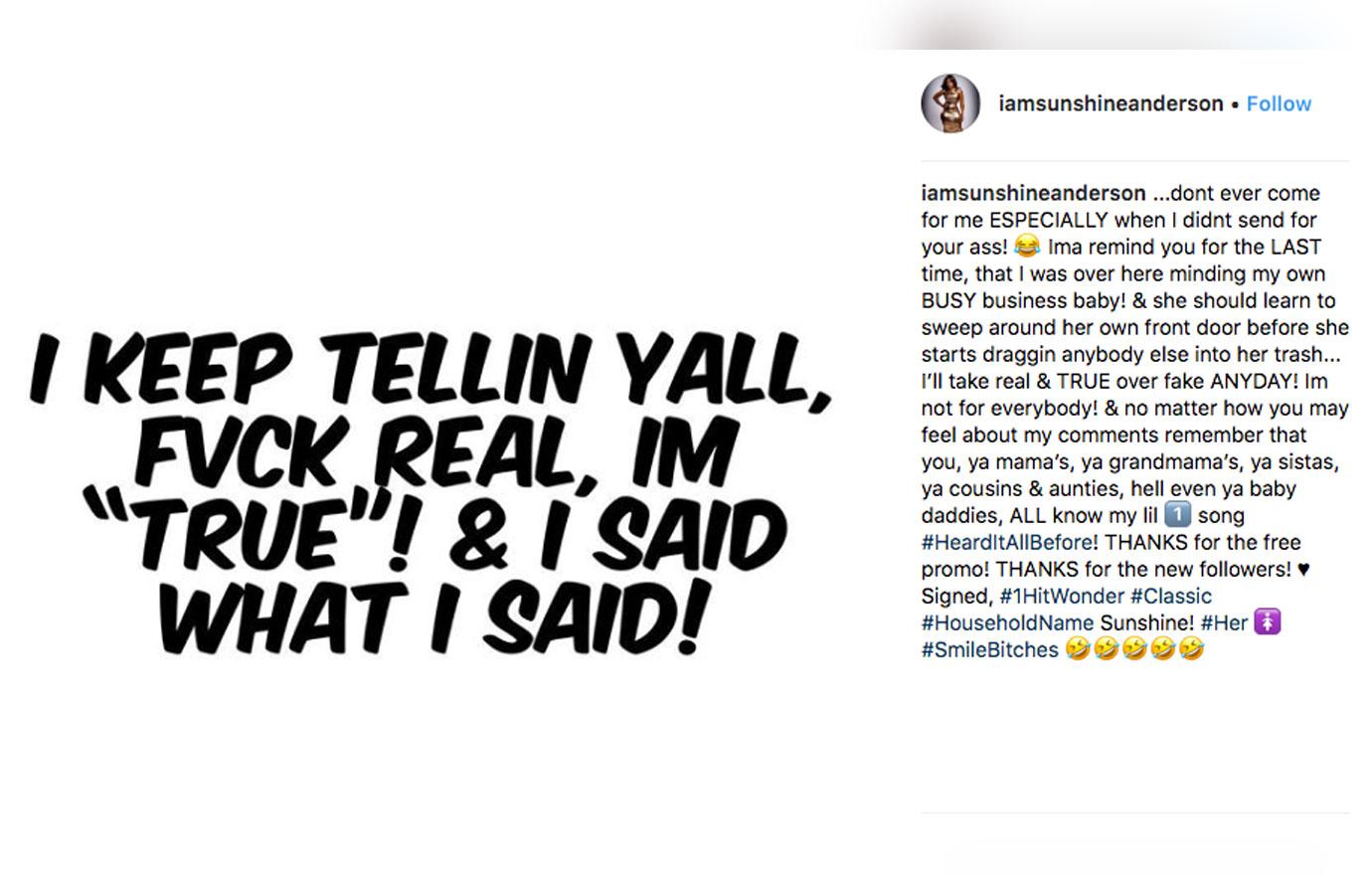Click the Follow link

coord(1278,103)
